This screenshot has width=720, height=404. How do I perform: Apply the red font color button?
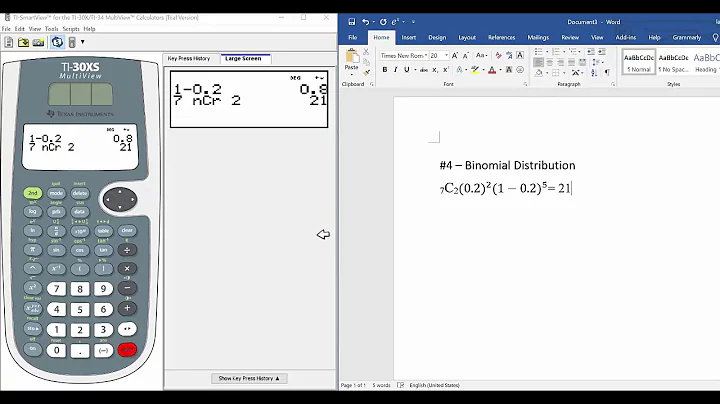click(x=492, y=70)
